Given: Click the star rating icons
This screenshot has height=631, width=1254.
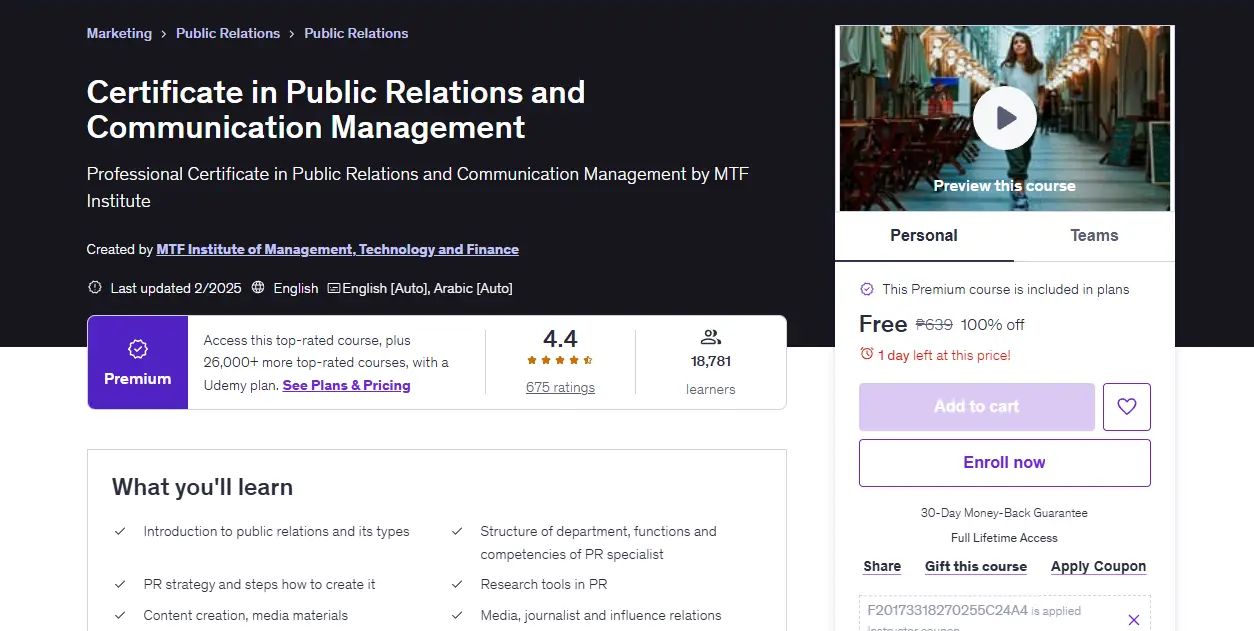Looking at the screenshot, I should click(560, 360).
